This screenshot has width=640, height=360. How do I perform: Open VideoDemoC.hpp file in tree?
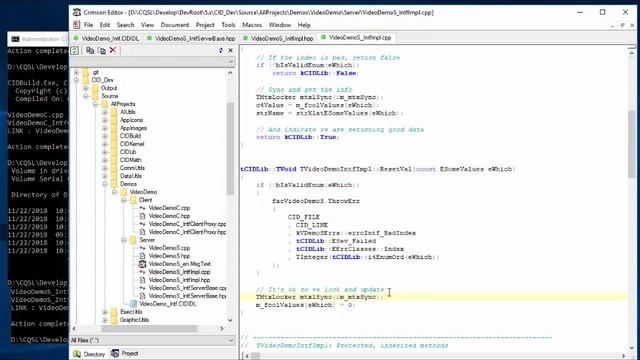[x=169, y=216]
